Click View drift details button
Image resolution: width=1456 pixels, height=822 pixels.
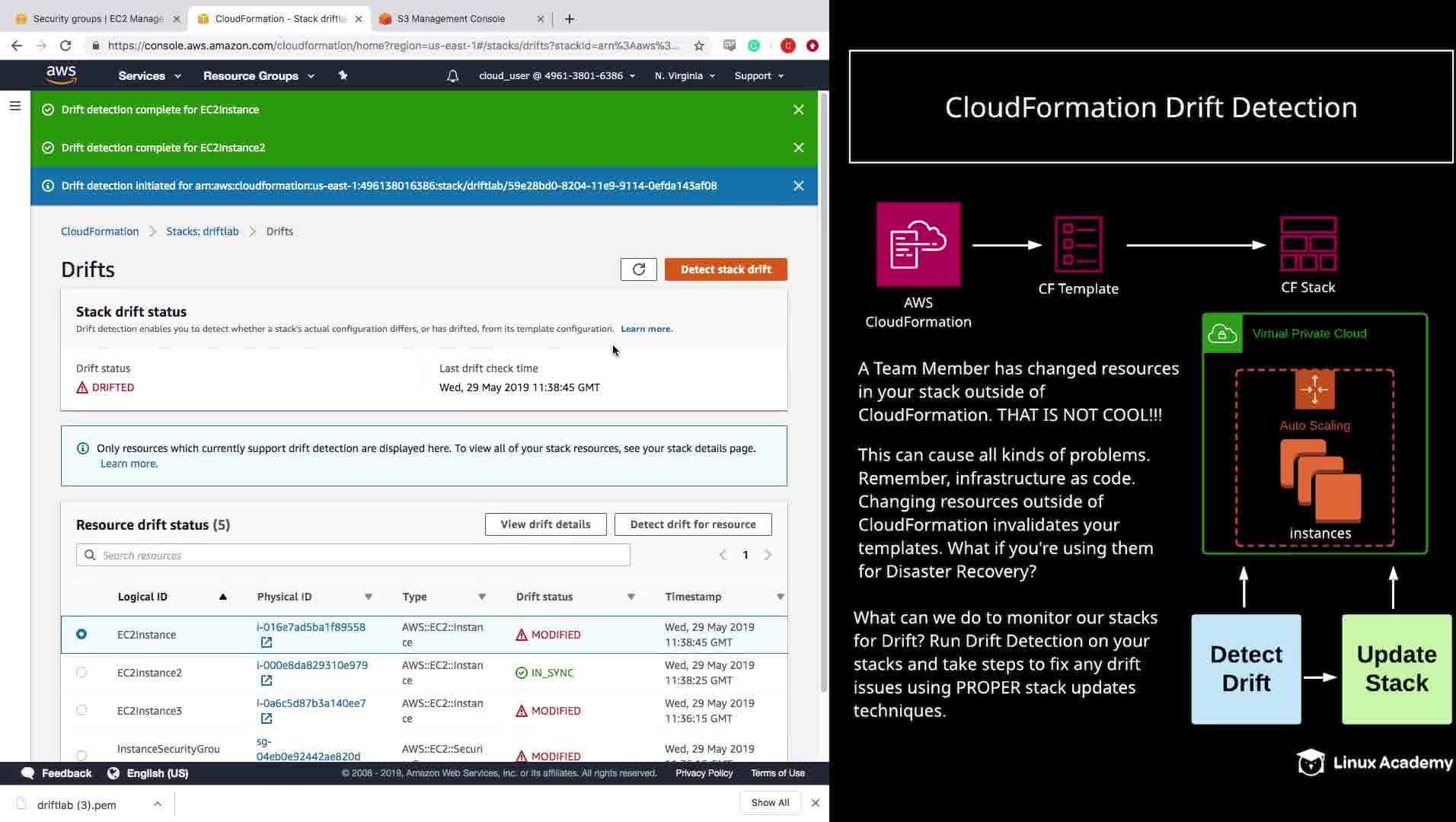tap(545, 524)
